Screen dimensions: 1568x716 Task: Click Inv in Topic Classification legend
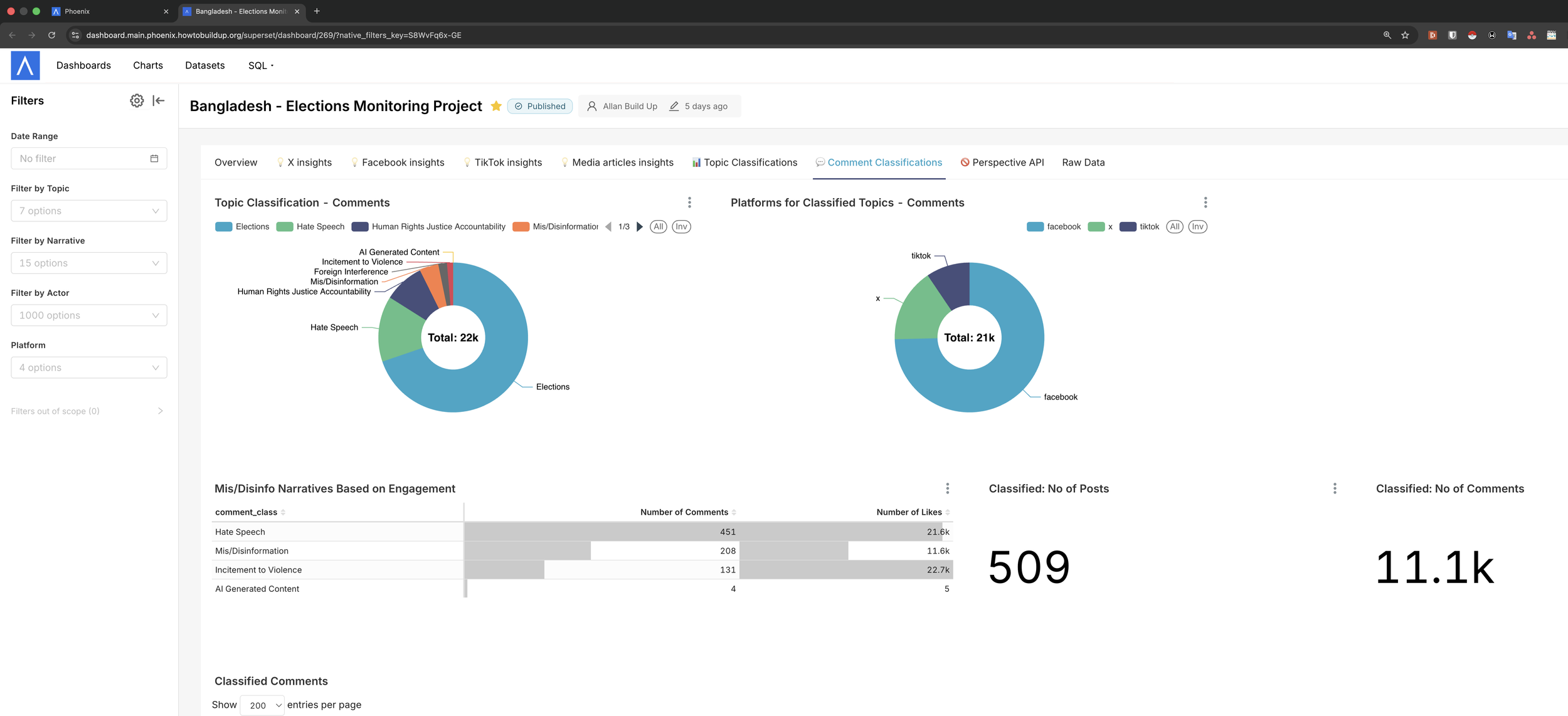coord(681,227)
